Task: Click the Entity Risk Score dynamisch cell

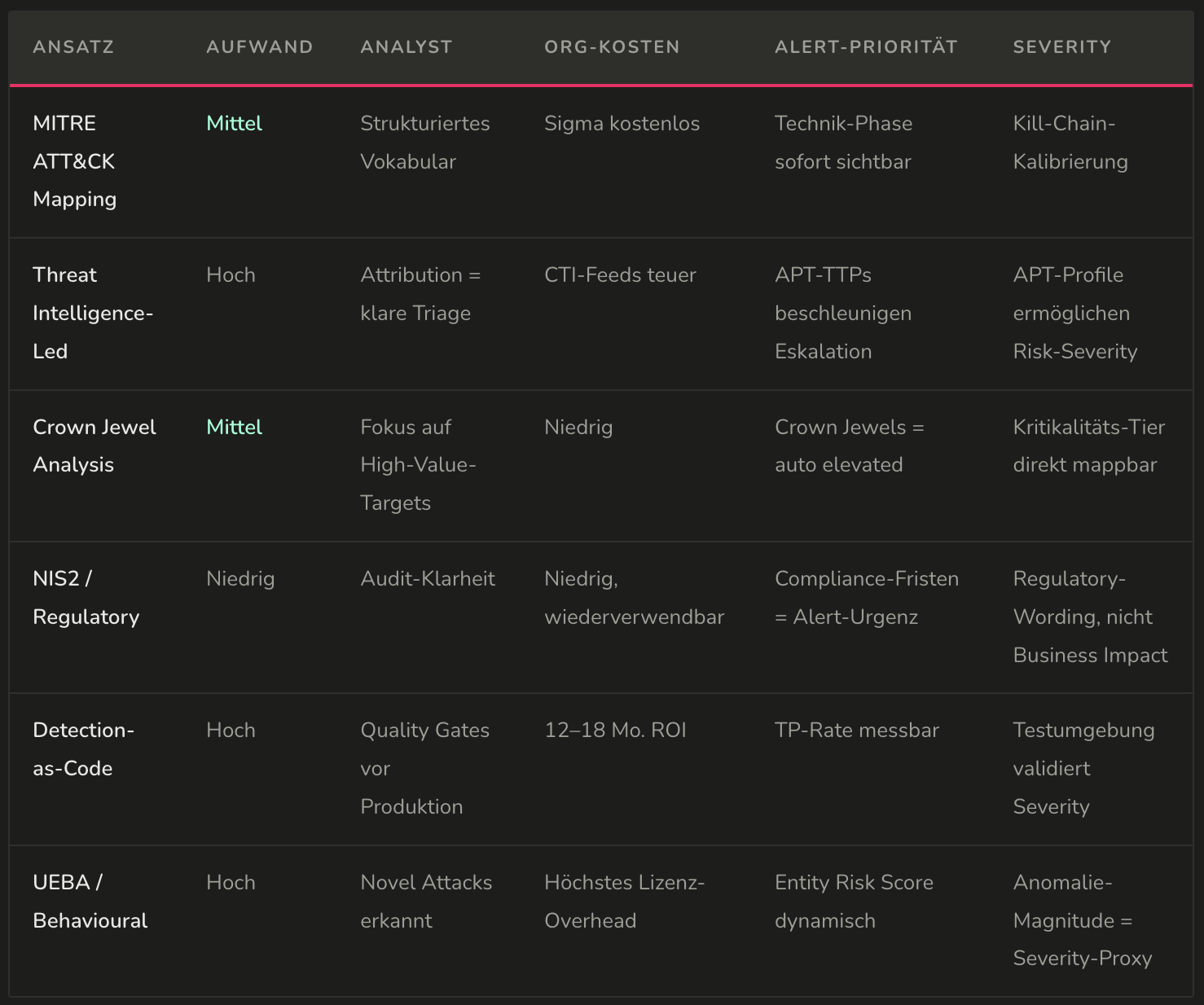Action: pos(853,902)
